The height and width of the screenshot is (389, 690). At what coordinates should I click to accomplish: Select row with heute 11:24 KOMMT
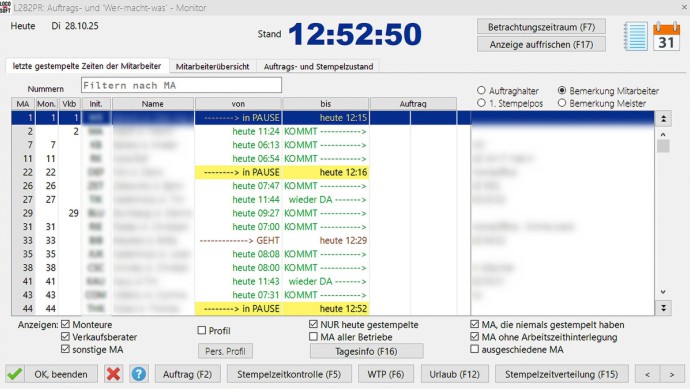click(333, 131)
